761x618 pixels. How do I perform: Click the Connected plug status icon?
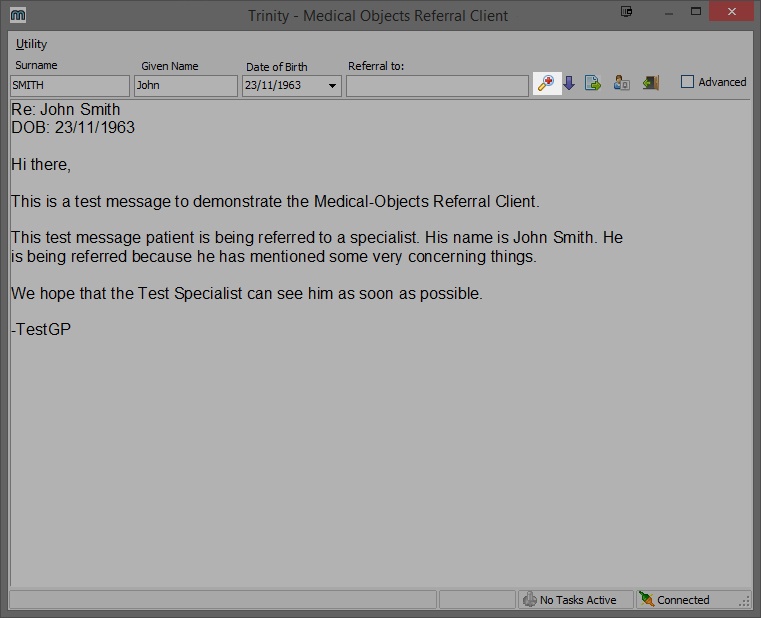(646, 600)
